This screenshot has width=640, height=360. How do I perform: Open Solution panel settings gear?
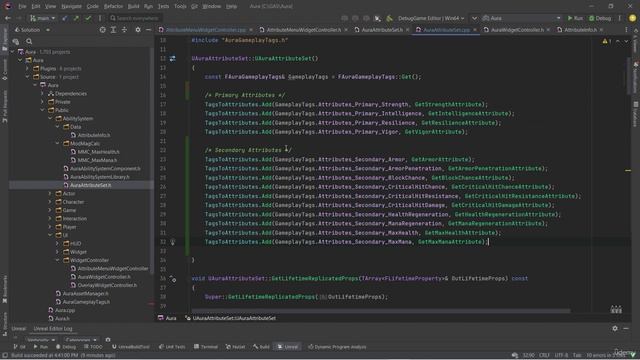click(138, 30)
